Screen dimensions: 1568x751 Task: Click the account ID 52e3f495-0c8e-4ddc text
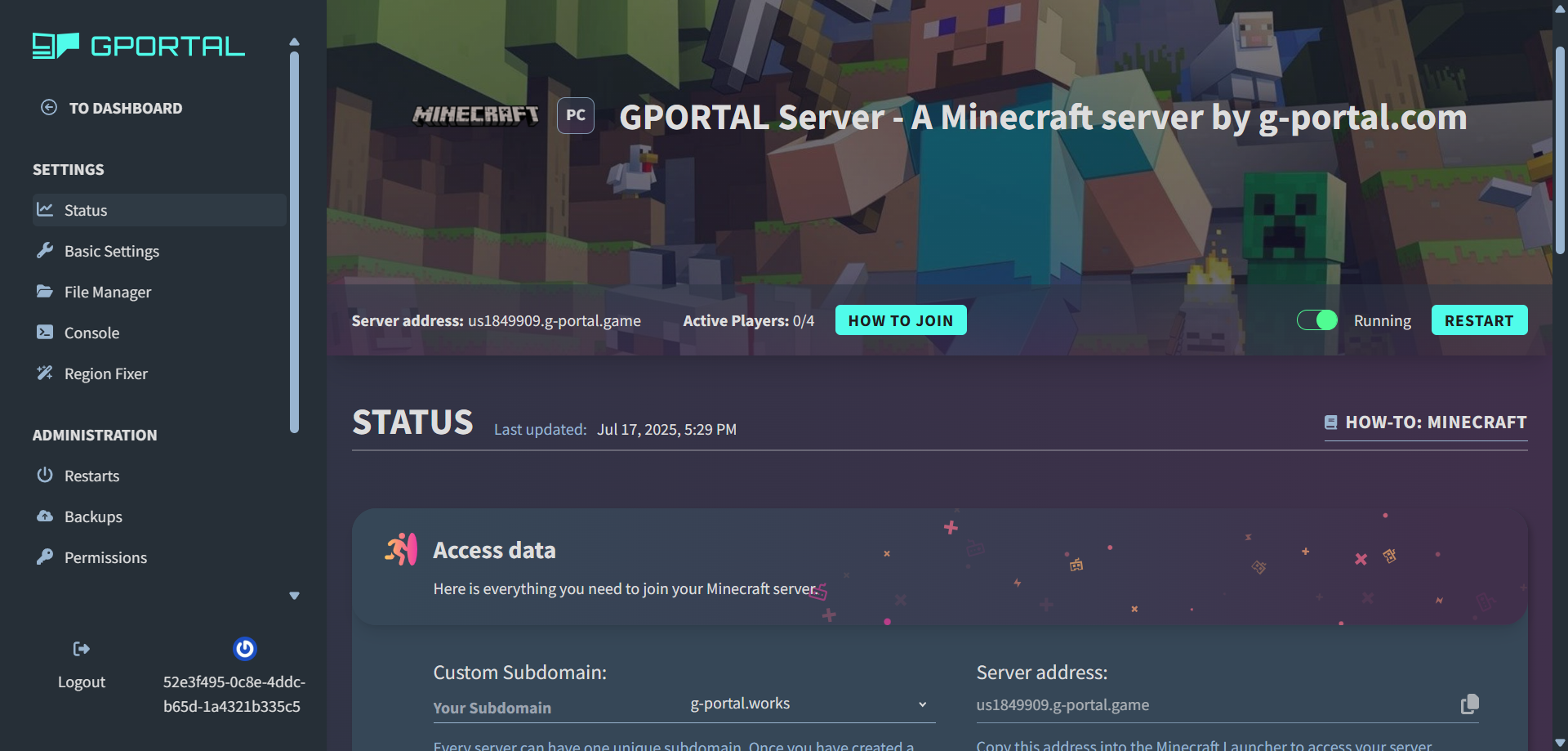point(234,694)
